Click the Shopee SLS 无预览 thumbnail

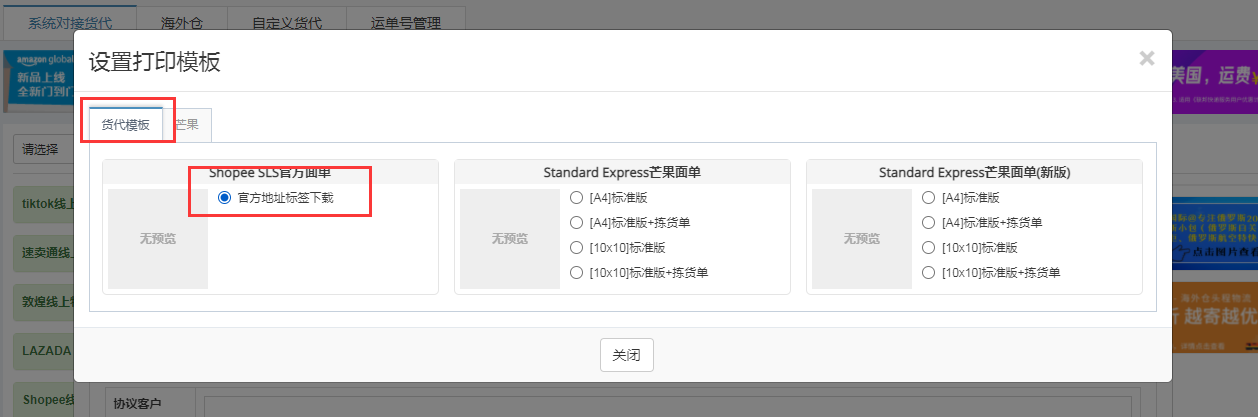click(x=158, y=239)
